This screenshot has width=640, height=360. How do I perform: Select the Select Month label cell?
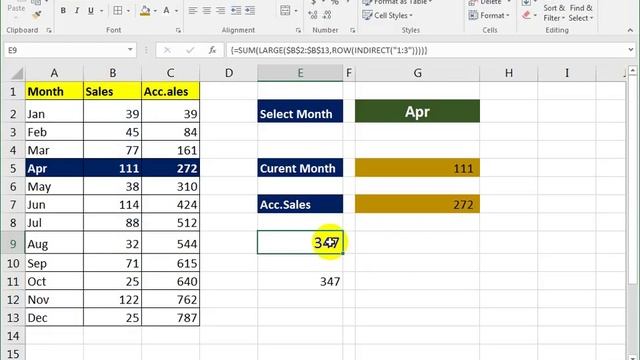coord(300,111)
